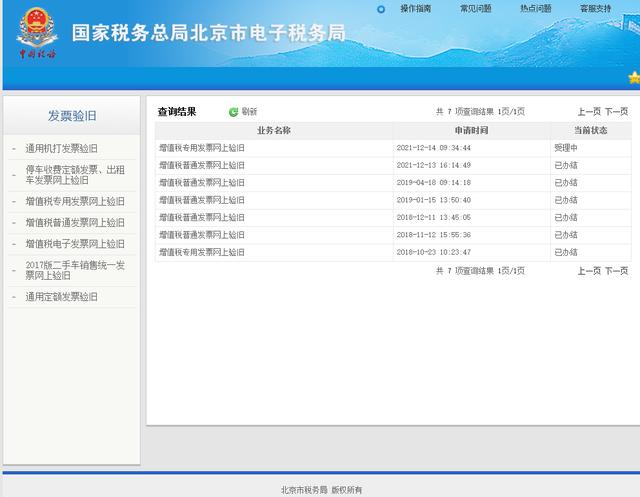
Task: Select 通用定额发票验旧 in the sidebar
Action: click(61, 297)
